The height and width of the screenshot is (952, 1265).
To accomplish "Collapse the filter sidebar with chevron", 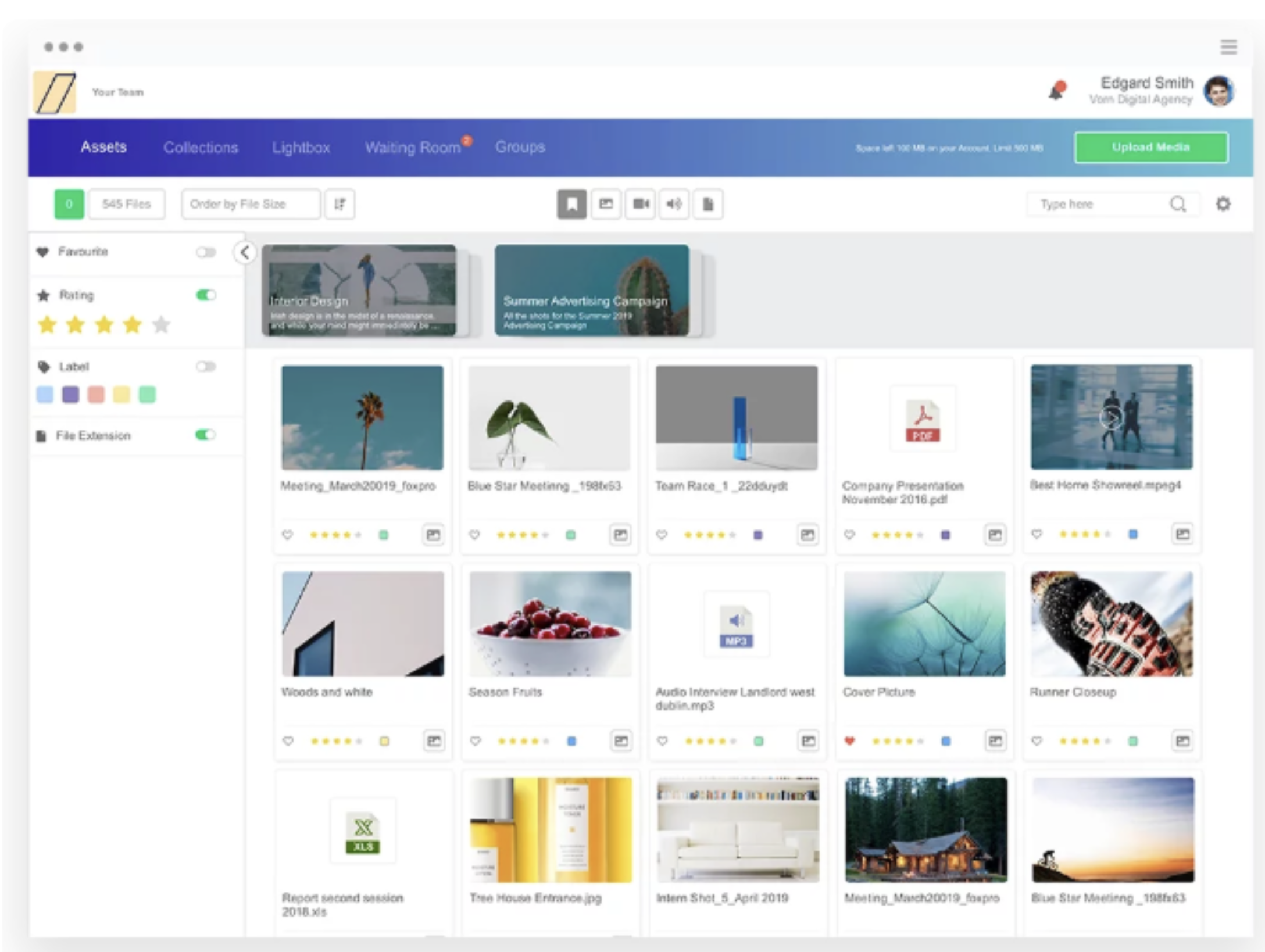I will coord(245,252).
